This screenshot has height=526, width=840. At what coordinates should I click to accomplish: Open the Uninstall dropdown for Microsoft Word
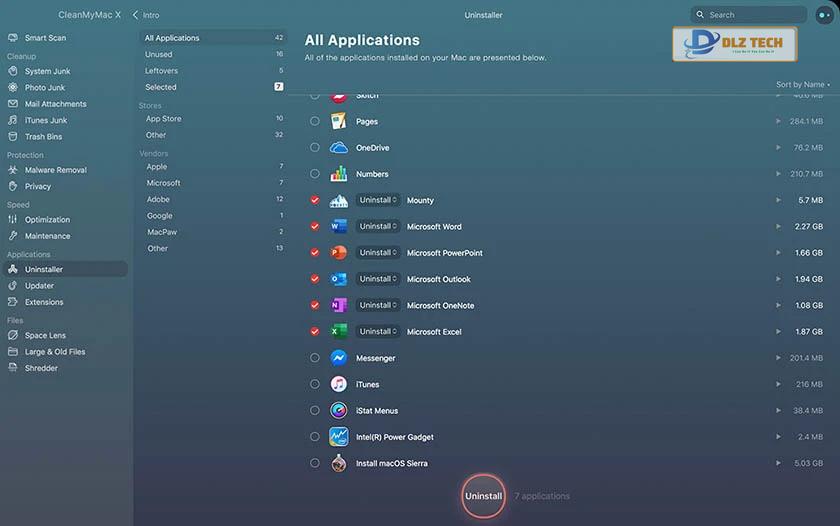378,226
